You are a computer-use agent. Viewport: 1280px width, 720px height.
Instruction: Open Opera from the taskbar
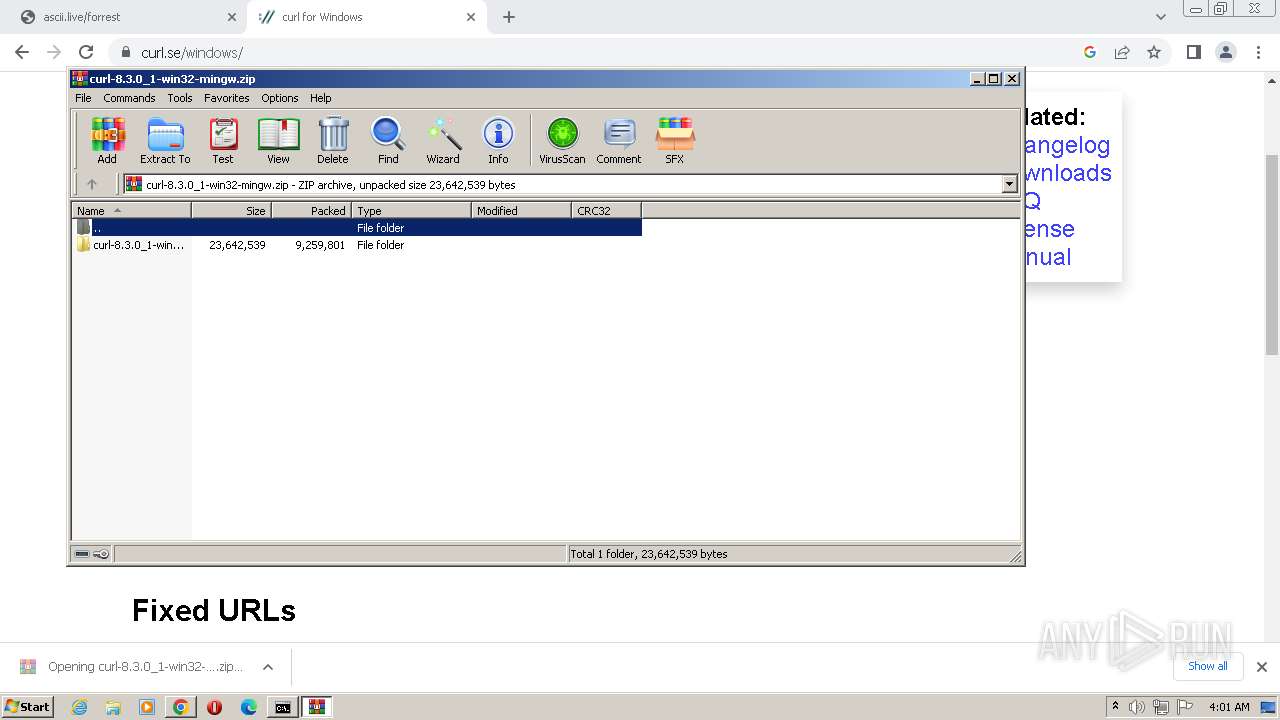(215, 707)
